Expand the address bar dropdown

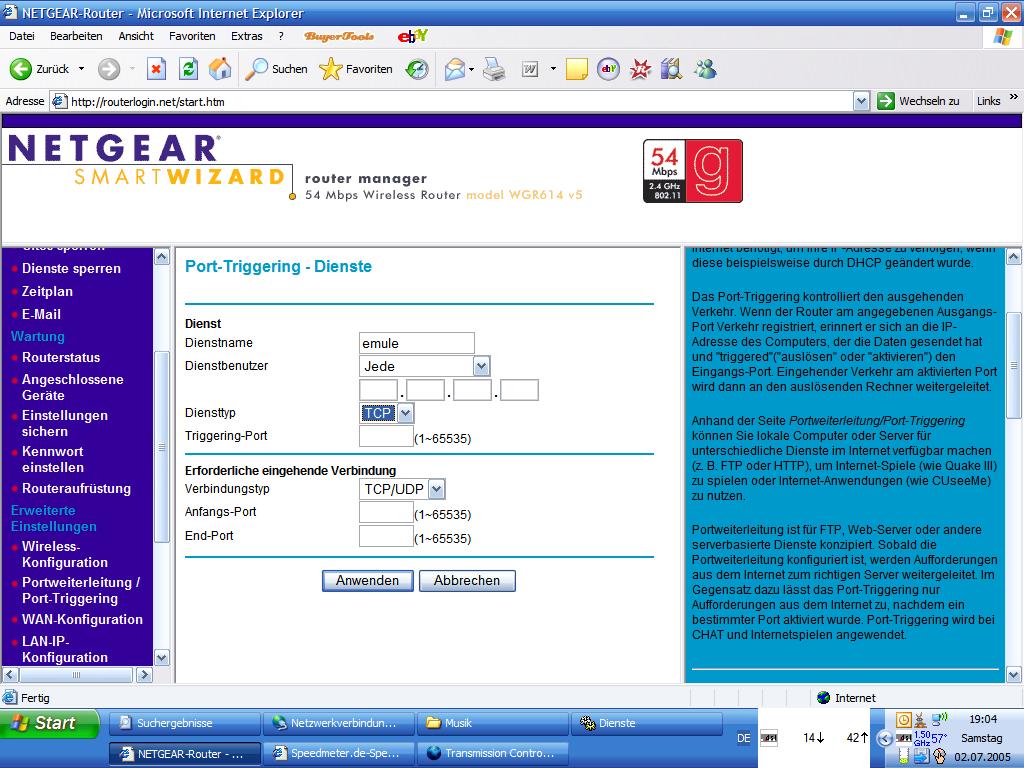(x=861, y=101)
